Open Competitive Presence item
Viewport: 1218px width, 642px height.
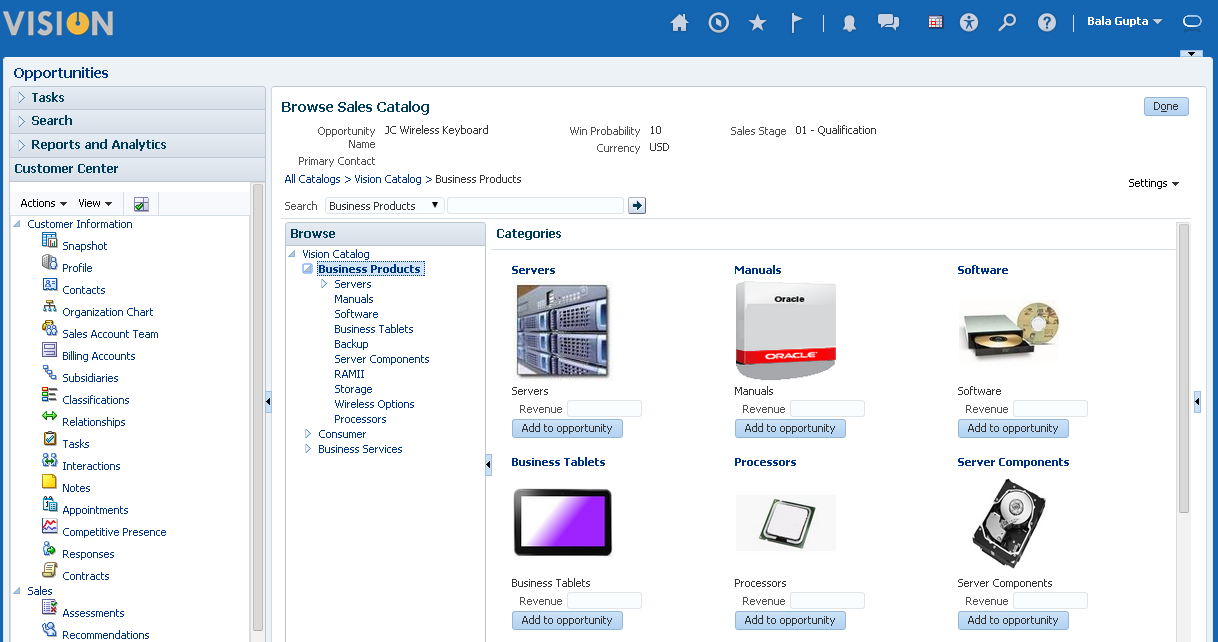click(x=114, y=532)
